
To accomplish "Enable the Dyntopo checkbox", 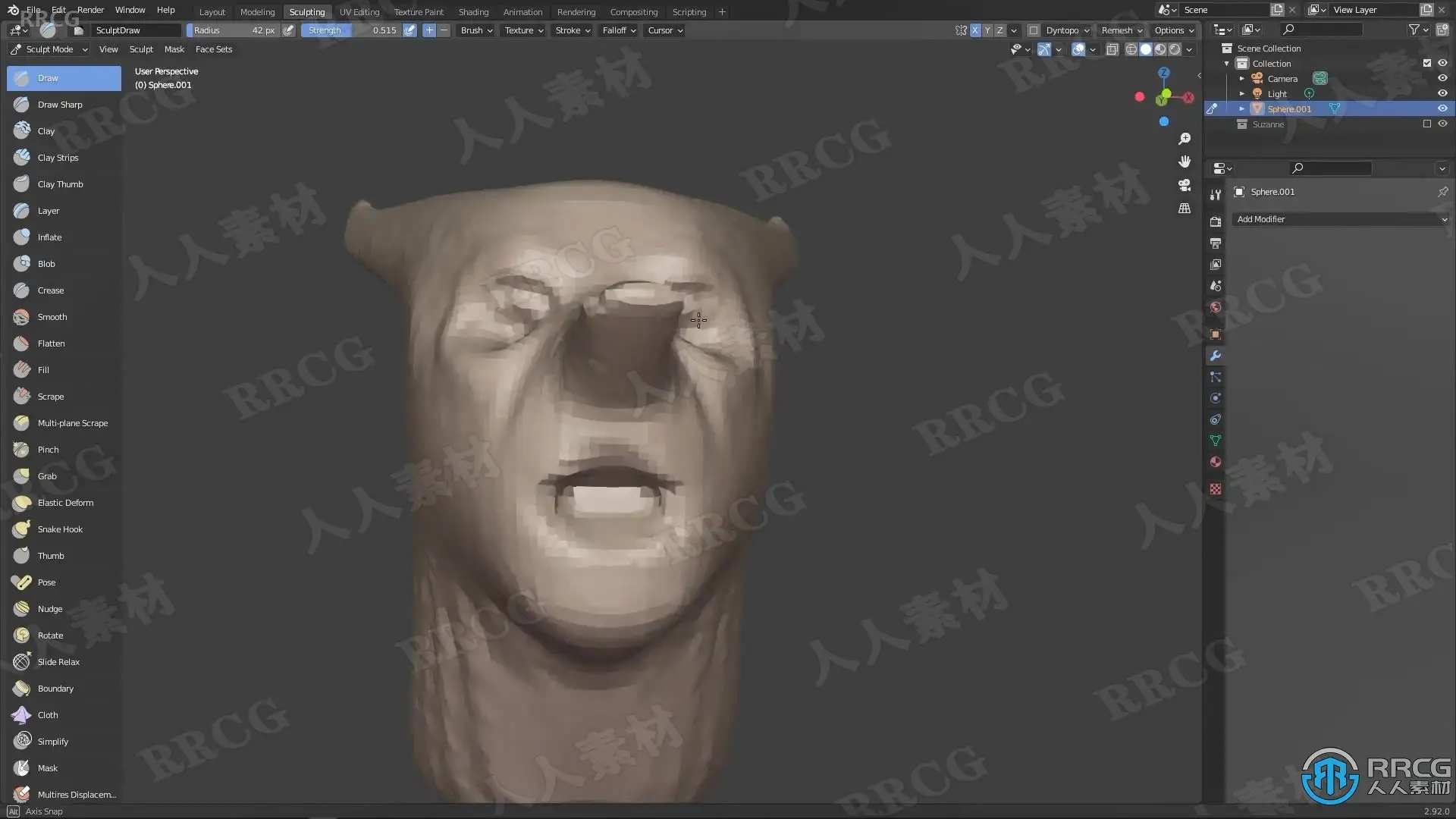I will click(x=1034, y=30).
